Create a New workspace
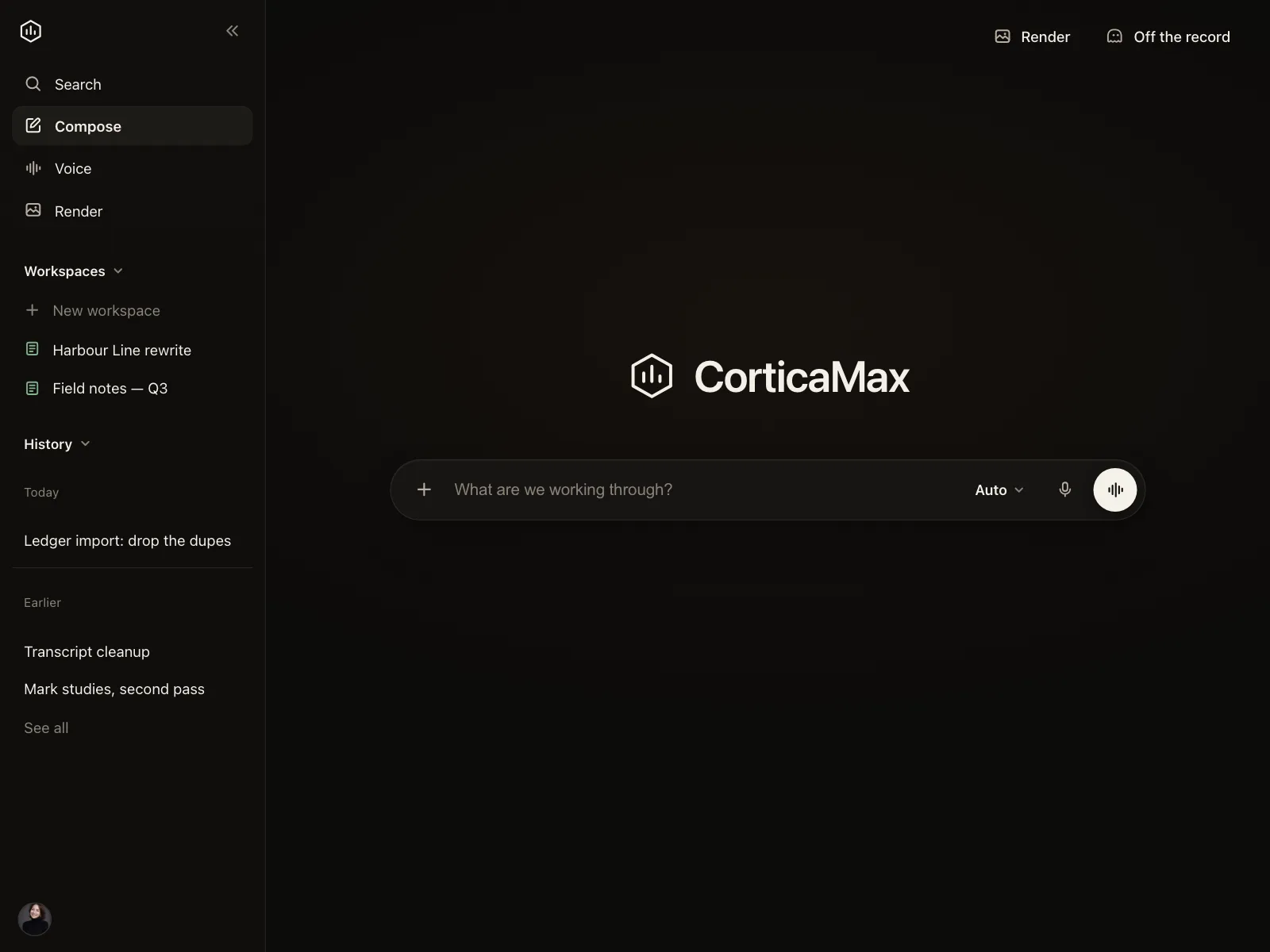This screenshot has width=1270, height=952. 92,310
